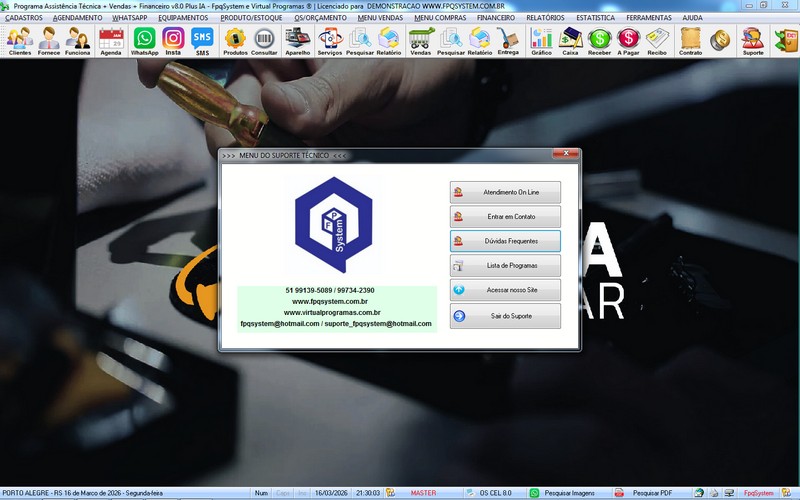
Task: Click Pesquisar icon next to Serviços
Action: [360, 41]
